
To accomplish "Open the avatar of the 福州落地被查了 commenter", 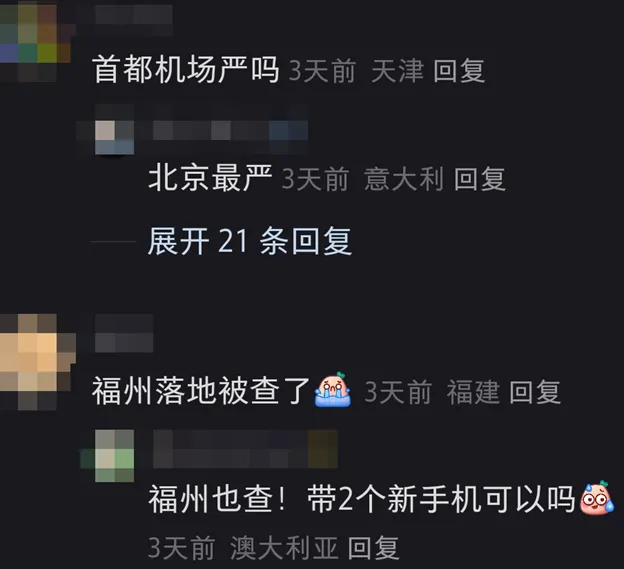I will [x=37, y=361].
